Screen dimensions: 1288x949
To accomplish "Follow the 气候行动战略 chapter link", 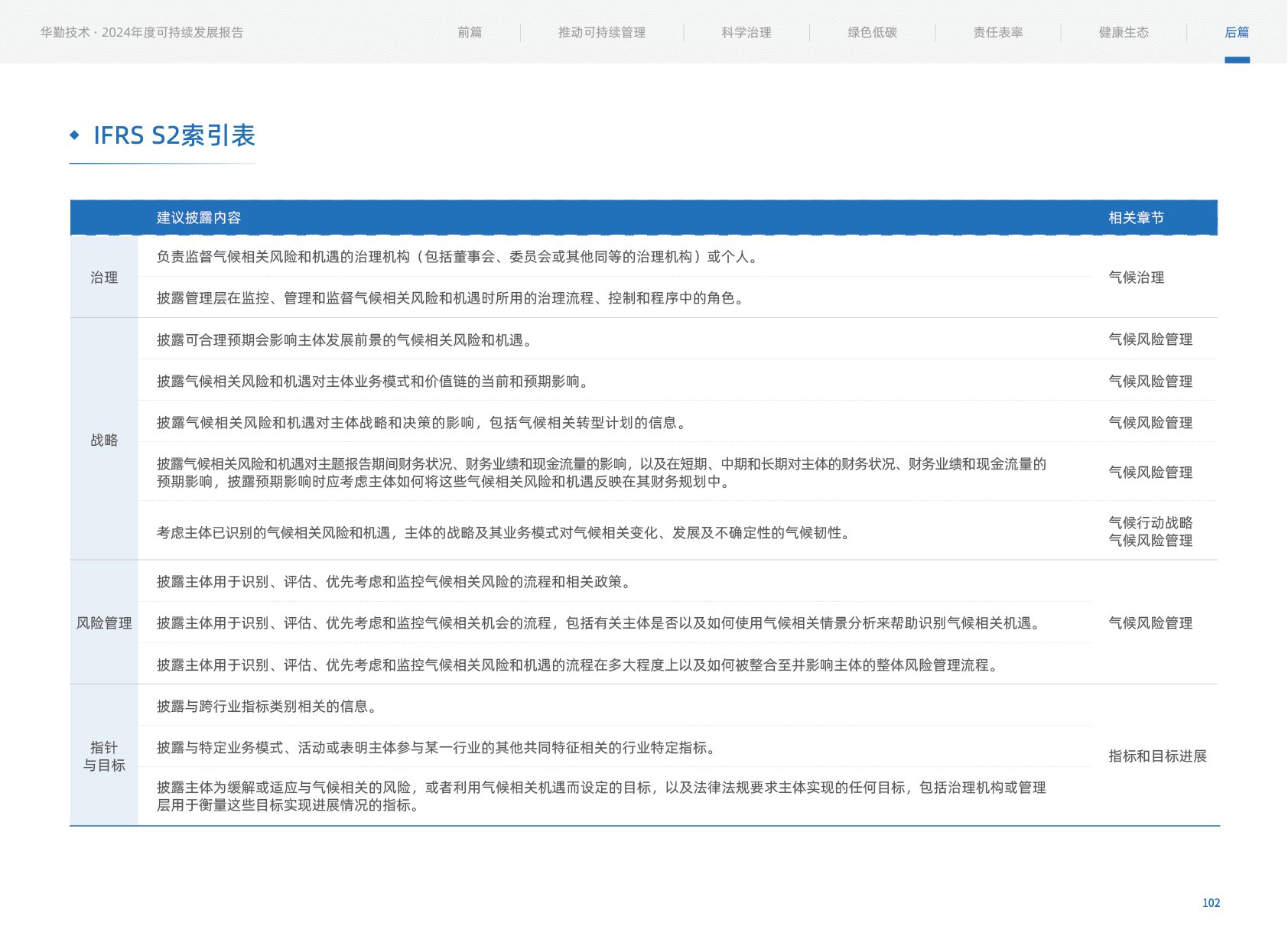I will click(1150, 522).
